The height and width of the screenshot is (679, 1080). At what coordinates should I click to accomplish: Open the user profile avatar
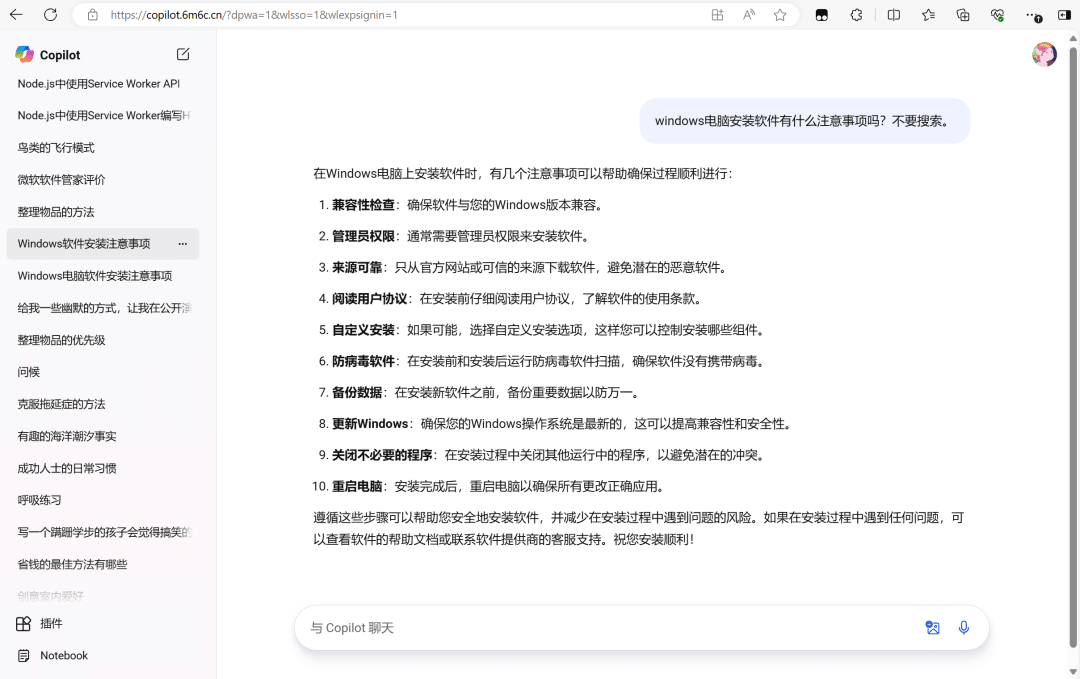(x=1044, y=55)
